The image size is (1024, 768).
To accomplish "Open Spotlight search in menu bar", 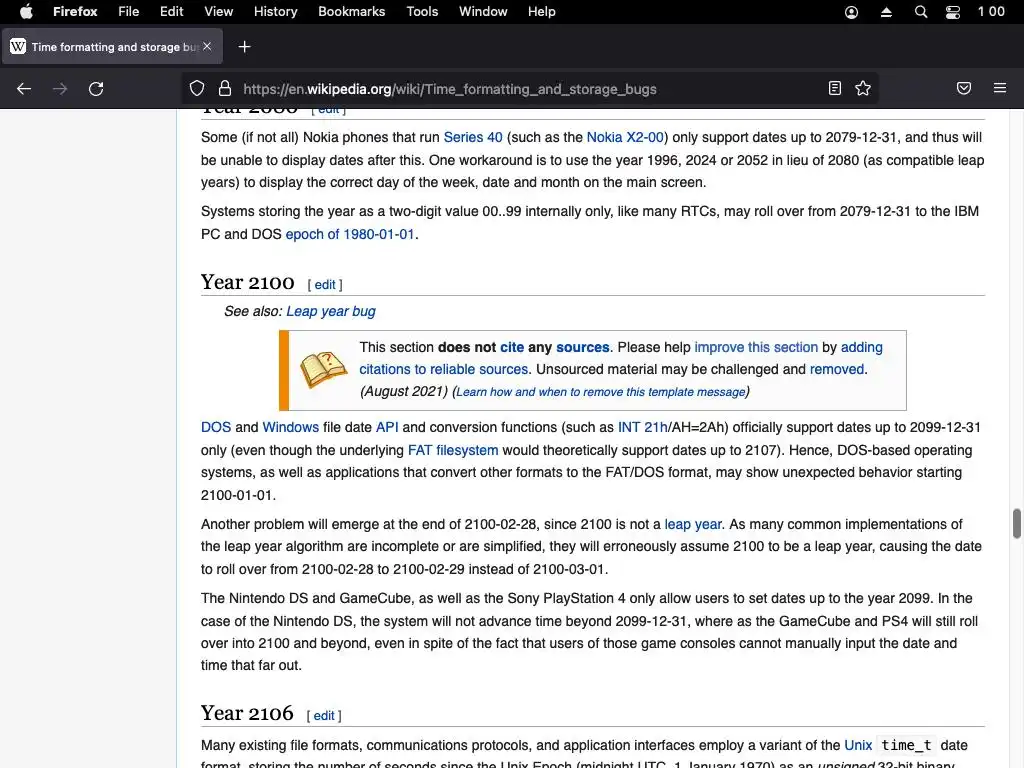I will (x=921, y=12).
